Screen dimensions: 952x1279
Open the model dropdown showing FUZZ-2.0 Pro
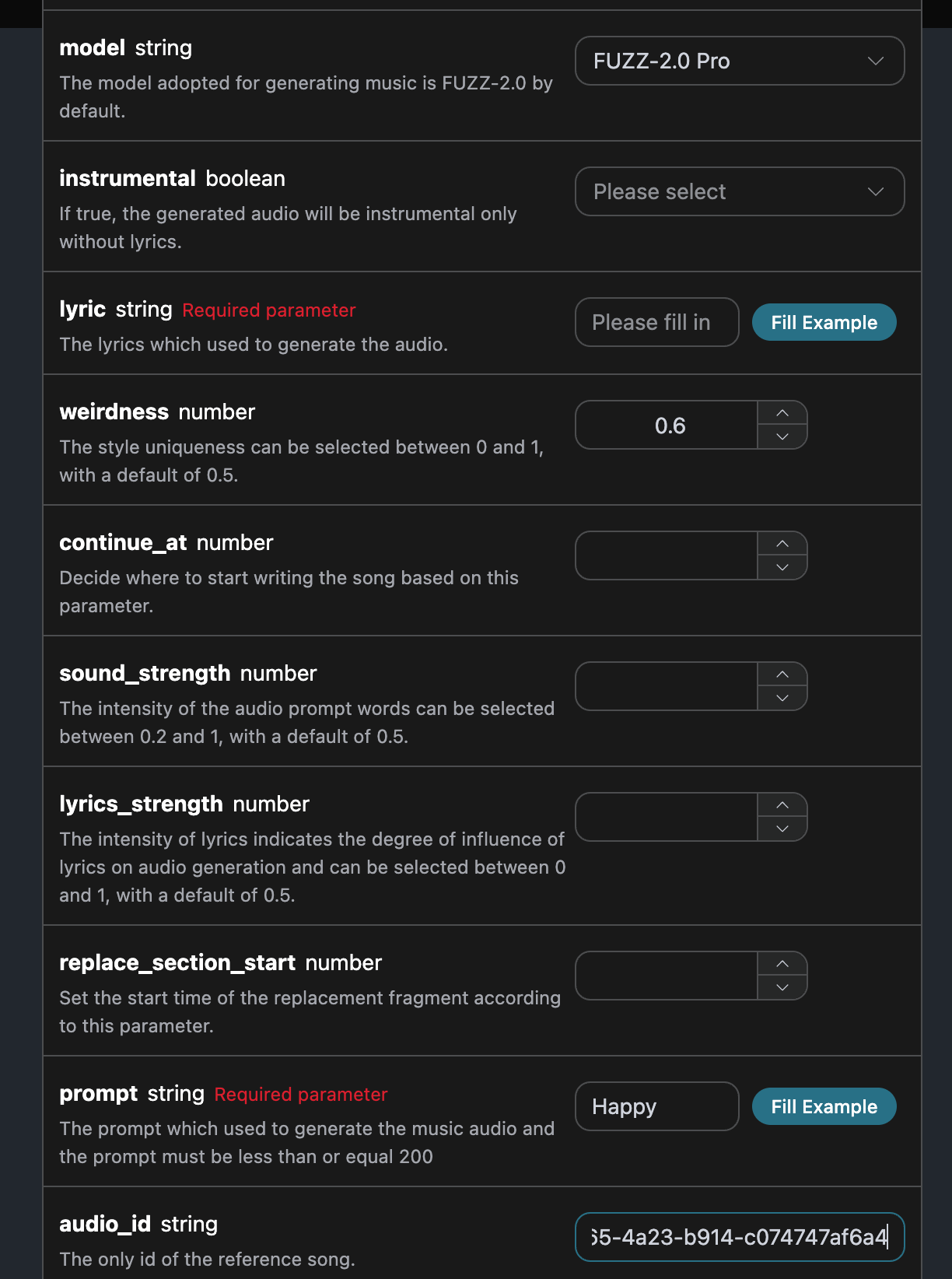pos(739,61)
